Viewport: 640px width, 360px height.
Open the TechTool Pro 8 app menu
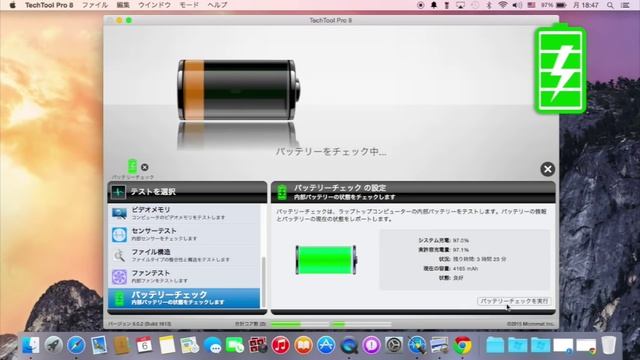tap(49, 5)
